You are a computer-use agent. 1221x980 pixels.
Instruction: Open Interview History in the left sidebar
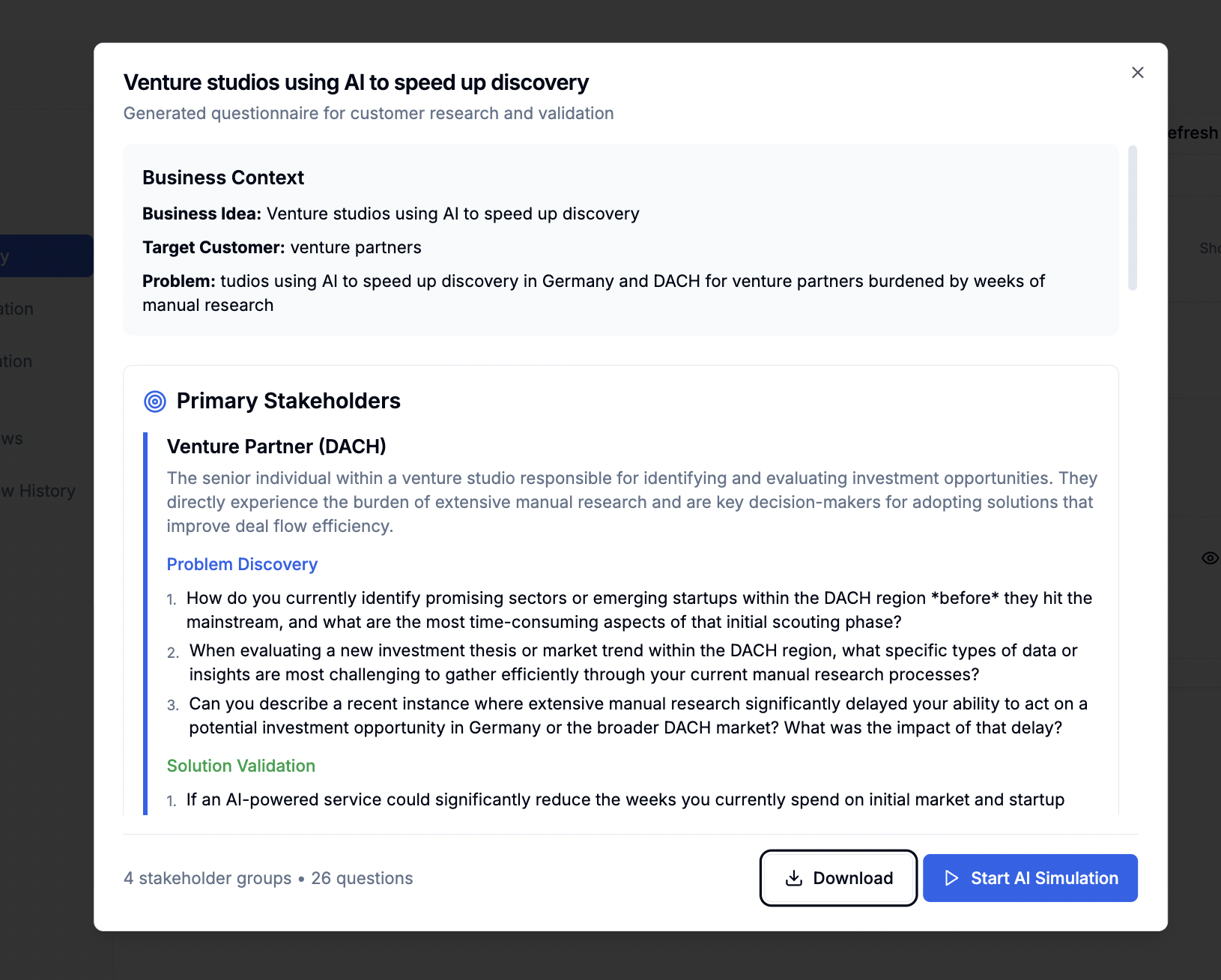coord(39,491)
